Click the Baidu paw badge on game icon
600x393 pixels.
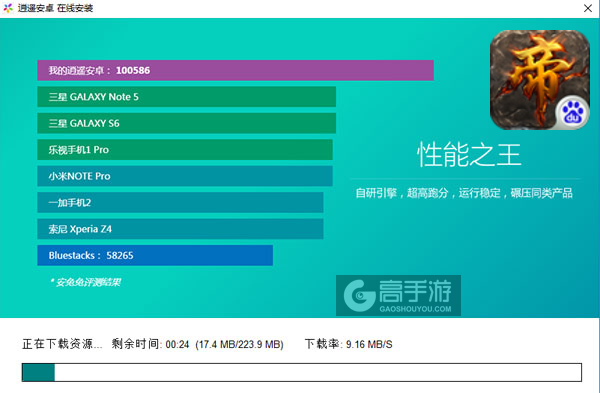[x=572, y=113]
